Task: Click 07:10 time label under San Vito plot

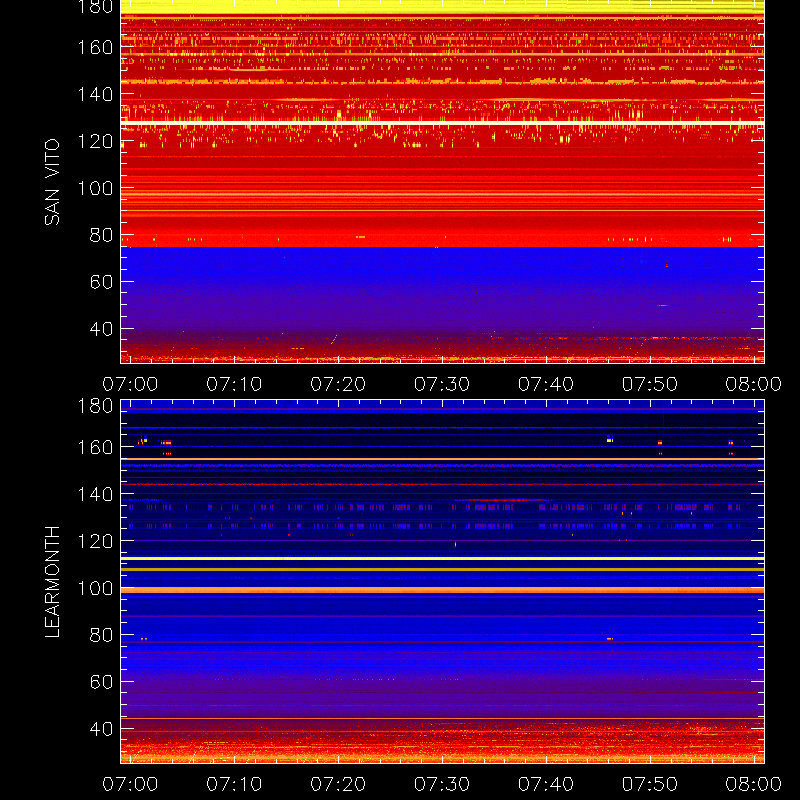Action: click(x=234, y=384)
